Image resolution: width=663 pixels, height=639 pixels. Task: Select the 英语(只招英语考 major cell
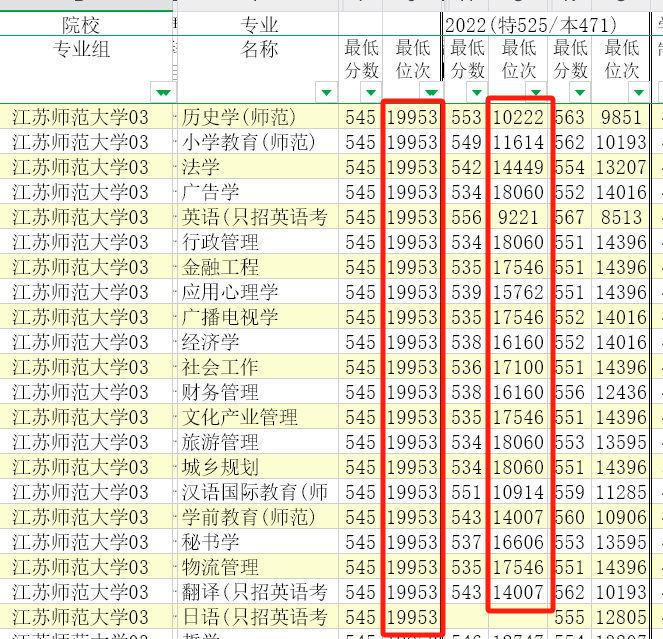(258, 217)
